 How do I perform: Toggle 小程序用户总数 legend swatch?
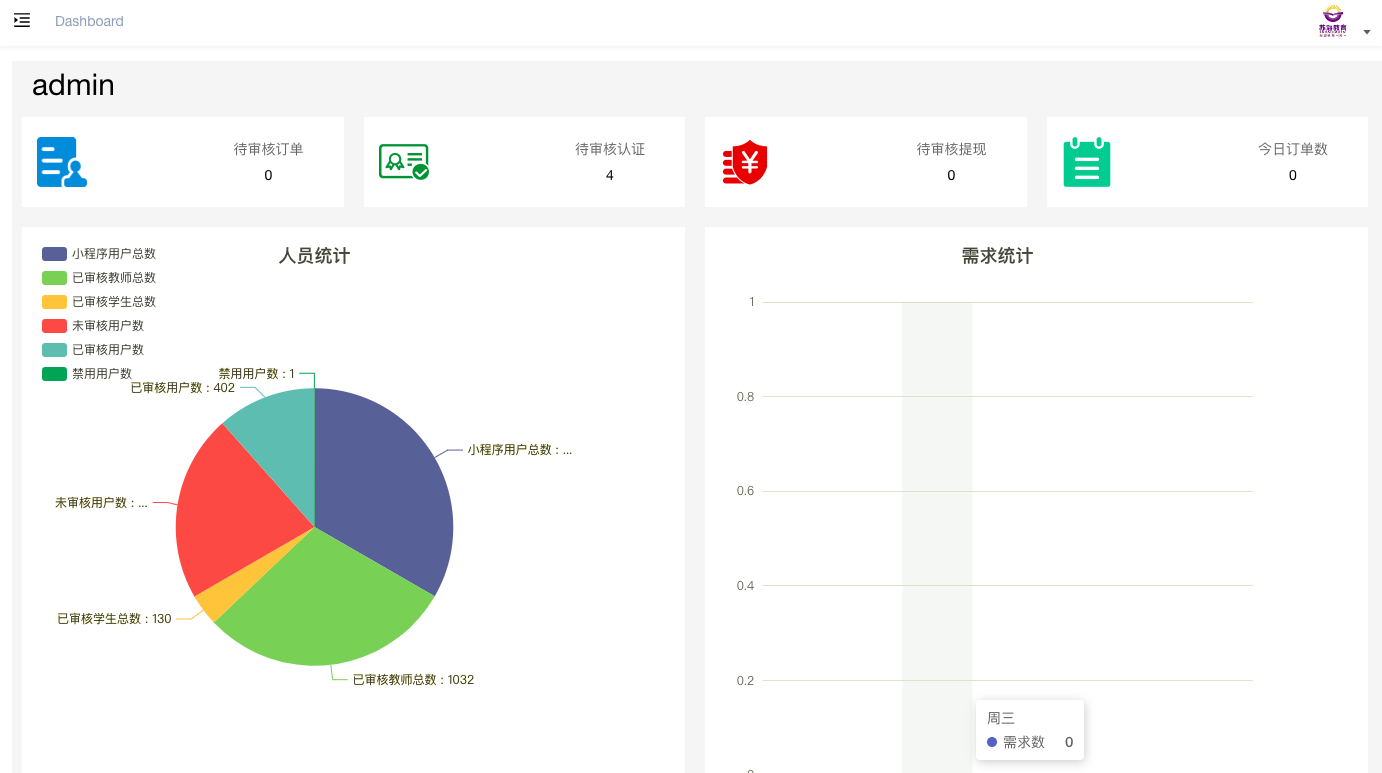click(54, 254)
